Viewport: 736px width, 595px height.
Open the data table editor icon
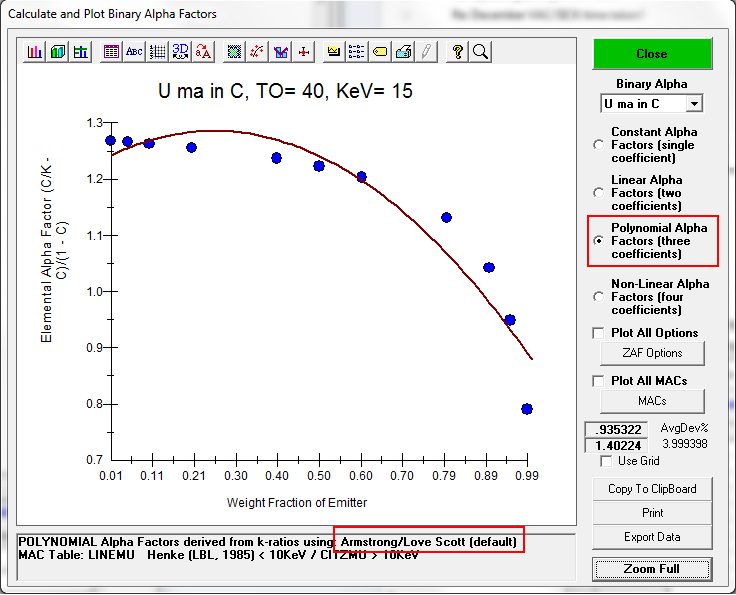(111, 52)
